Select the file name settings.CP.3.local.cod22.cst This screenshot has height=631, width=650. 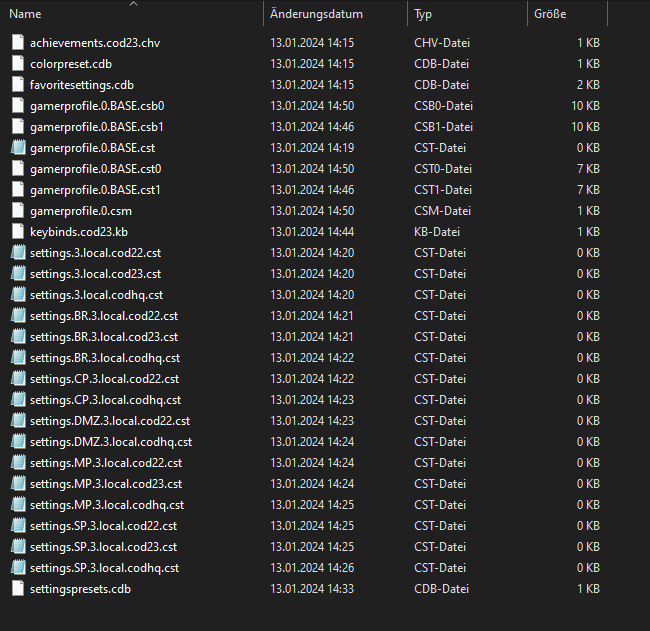click(104, 379)
